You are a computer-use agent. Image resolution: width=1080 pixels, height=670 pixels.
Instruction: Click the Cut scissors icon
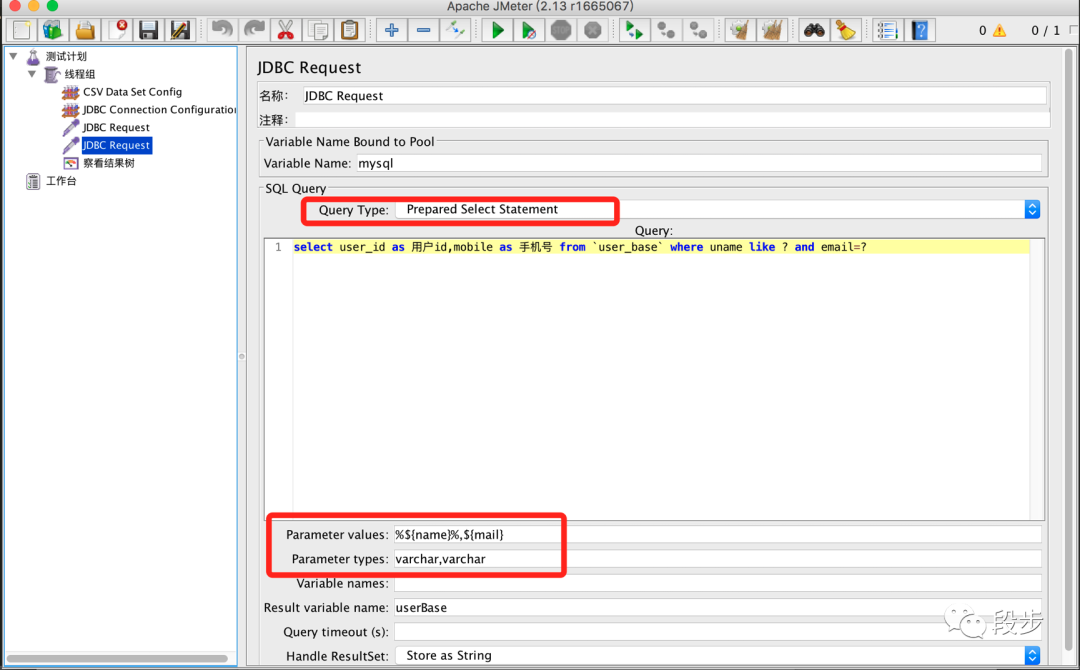(286, 30)
